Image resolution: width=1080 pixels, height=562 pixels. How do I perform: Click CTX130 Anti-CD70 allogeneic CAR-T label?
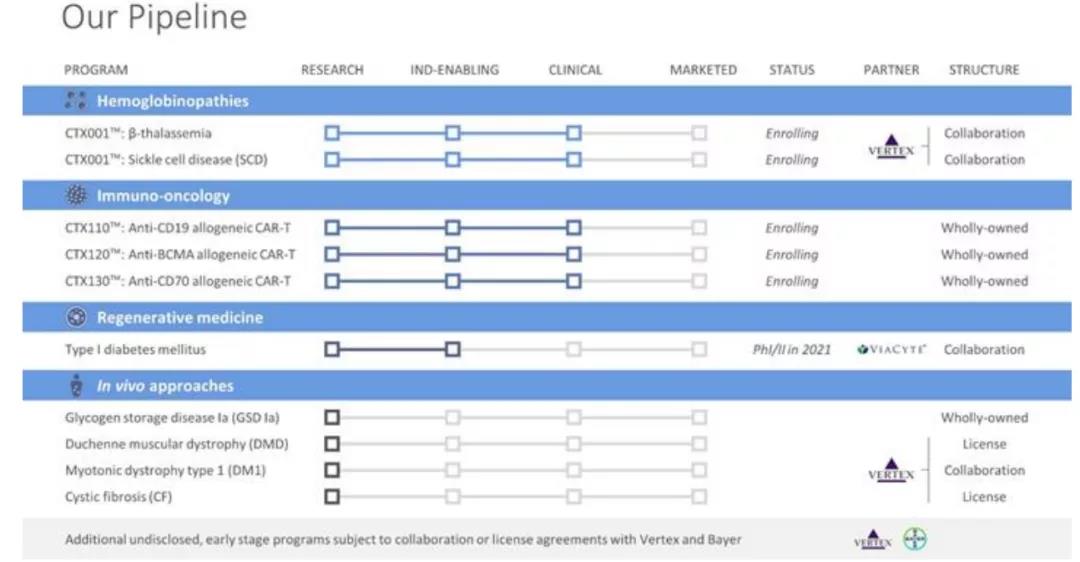tap(180, 281)
